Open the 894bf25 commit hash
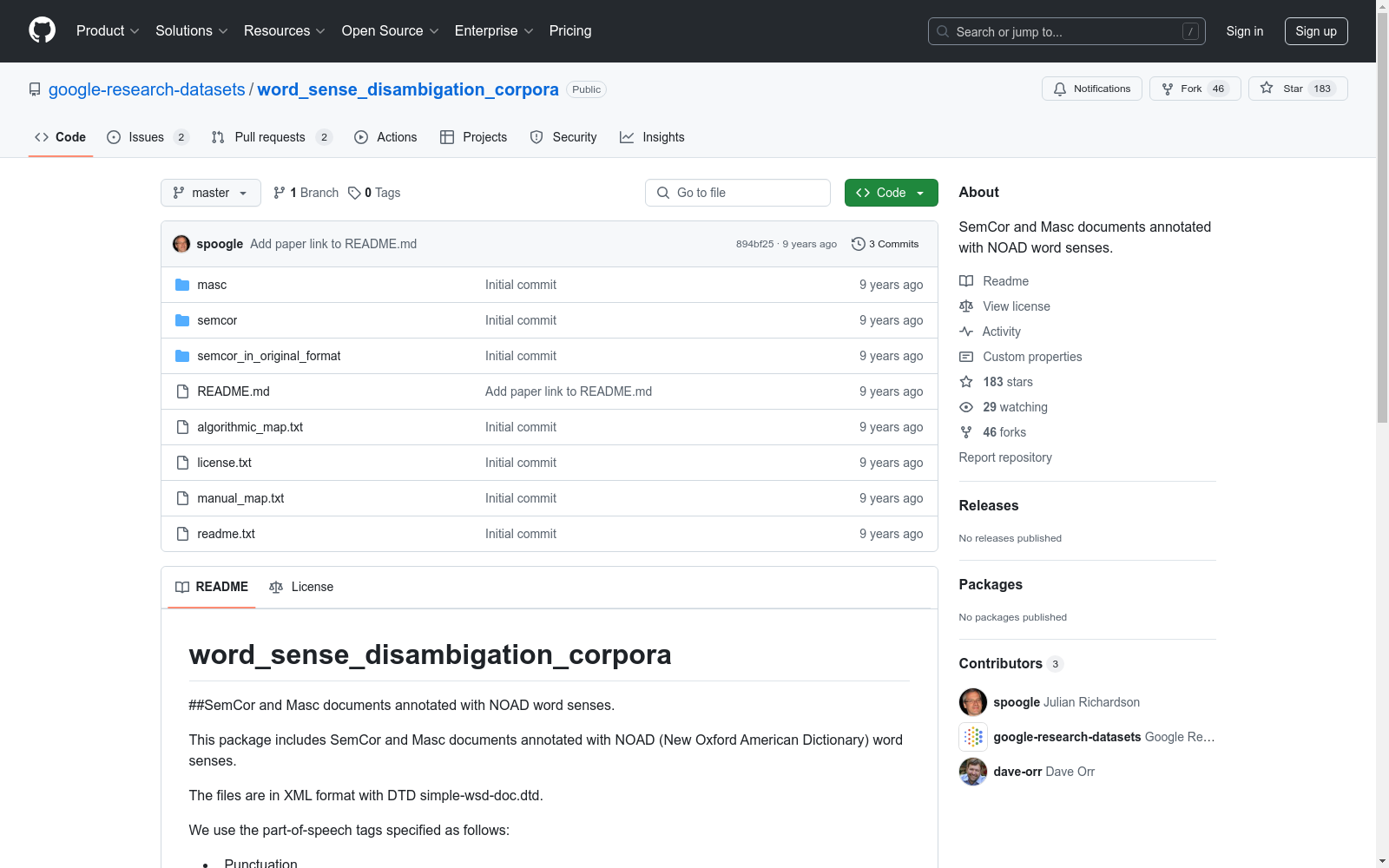The image size is (1389, 868). pos(754,244)
